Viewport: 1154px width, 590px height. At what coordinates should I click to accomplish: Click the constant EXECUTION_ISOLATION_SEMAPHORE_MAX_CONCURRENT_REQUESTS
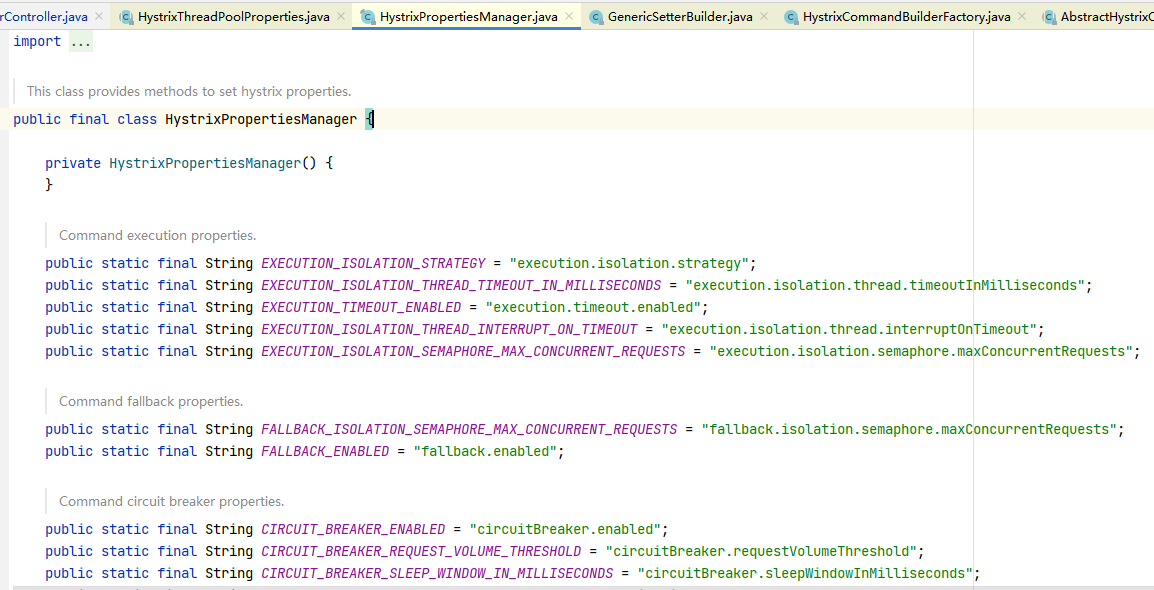coord(473,352)
